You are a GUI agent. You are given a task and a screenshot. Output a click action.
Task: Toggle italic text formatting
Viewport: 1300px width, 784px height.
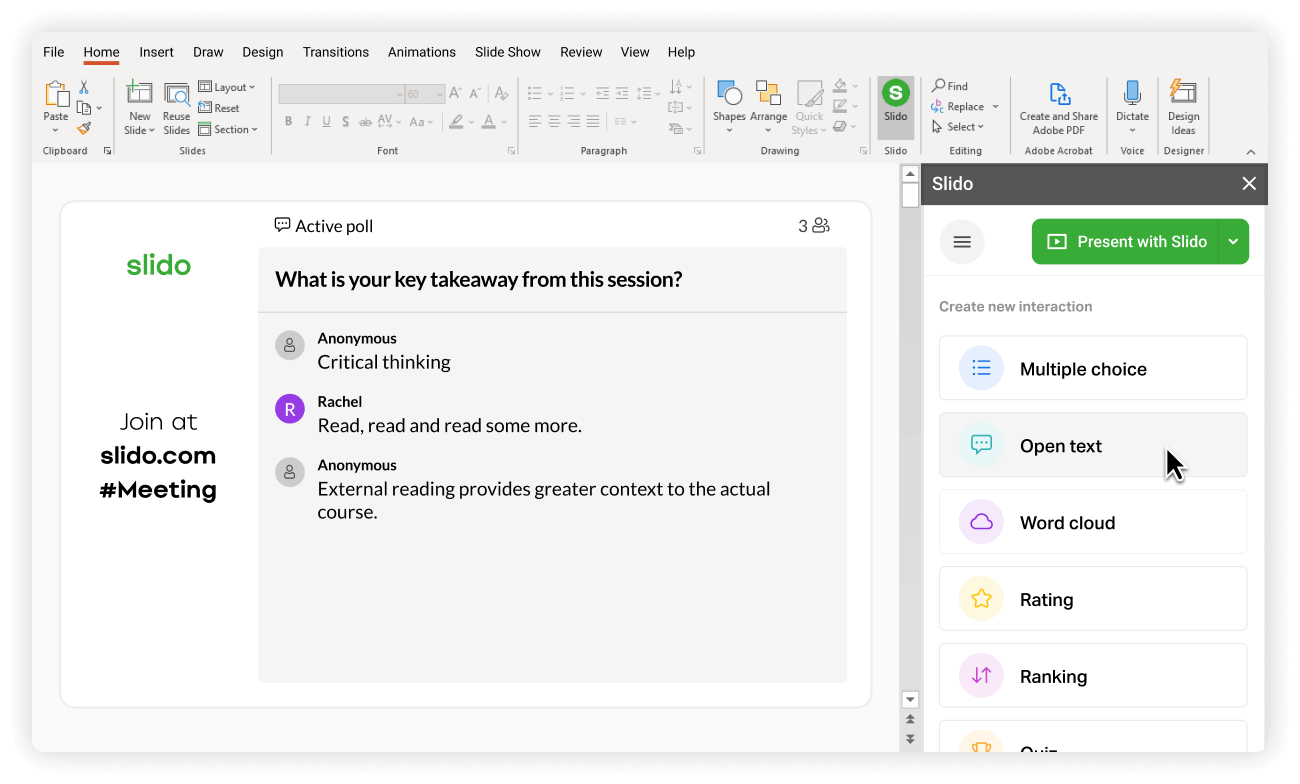coord(306,120)
